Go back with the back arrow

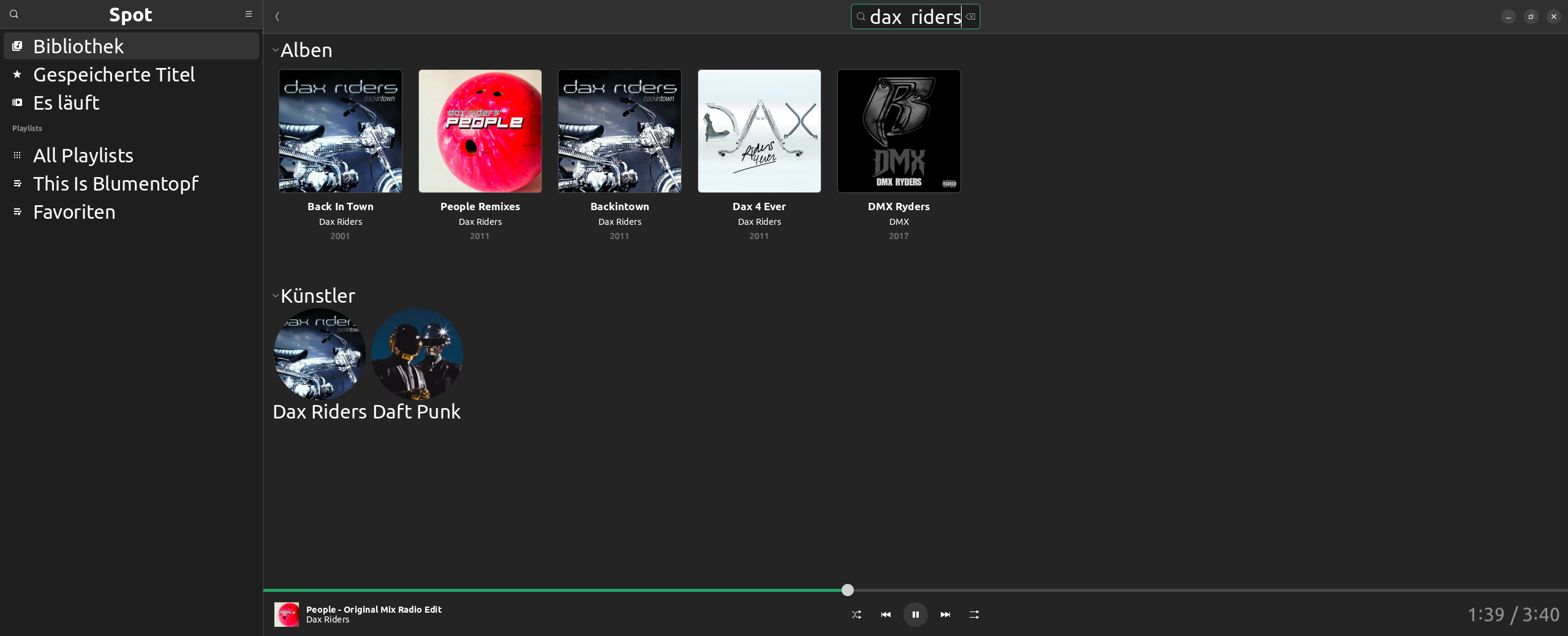point(277,17)
